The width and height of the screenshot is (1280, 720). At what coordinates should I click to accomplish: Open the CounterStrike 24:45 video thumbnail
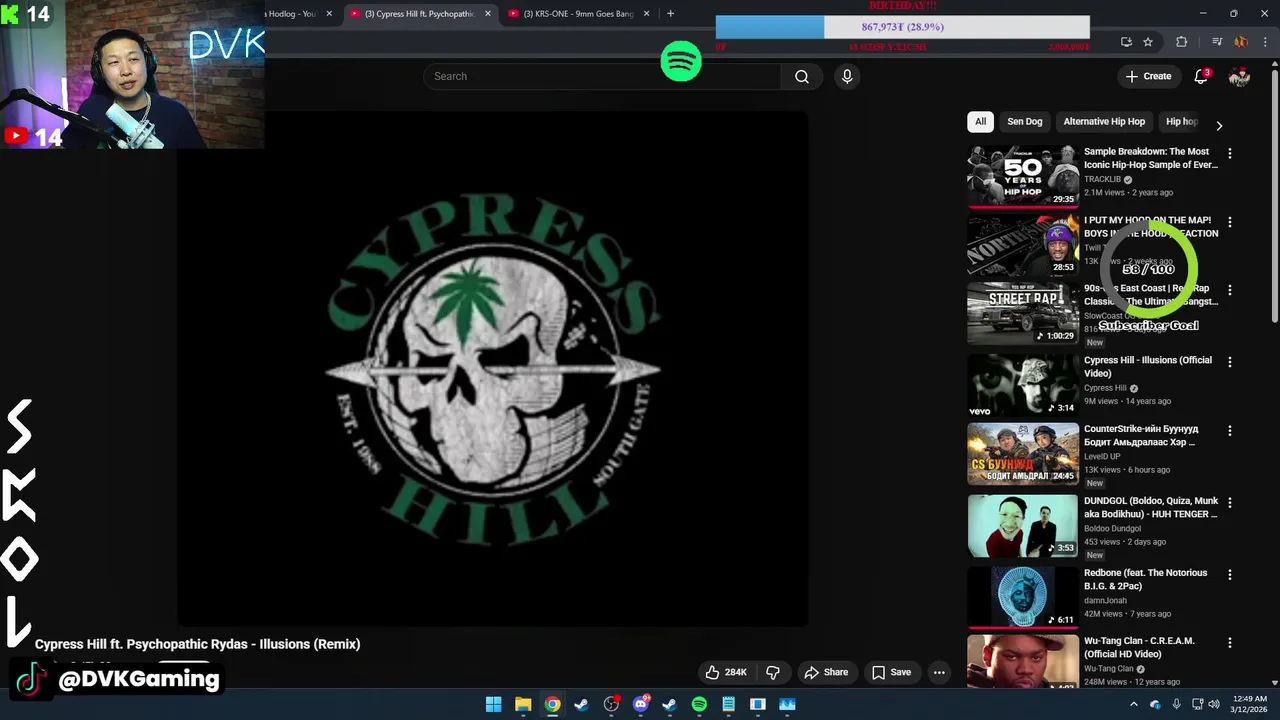(x=1022, y=453)
